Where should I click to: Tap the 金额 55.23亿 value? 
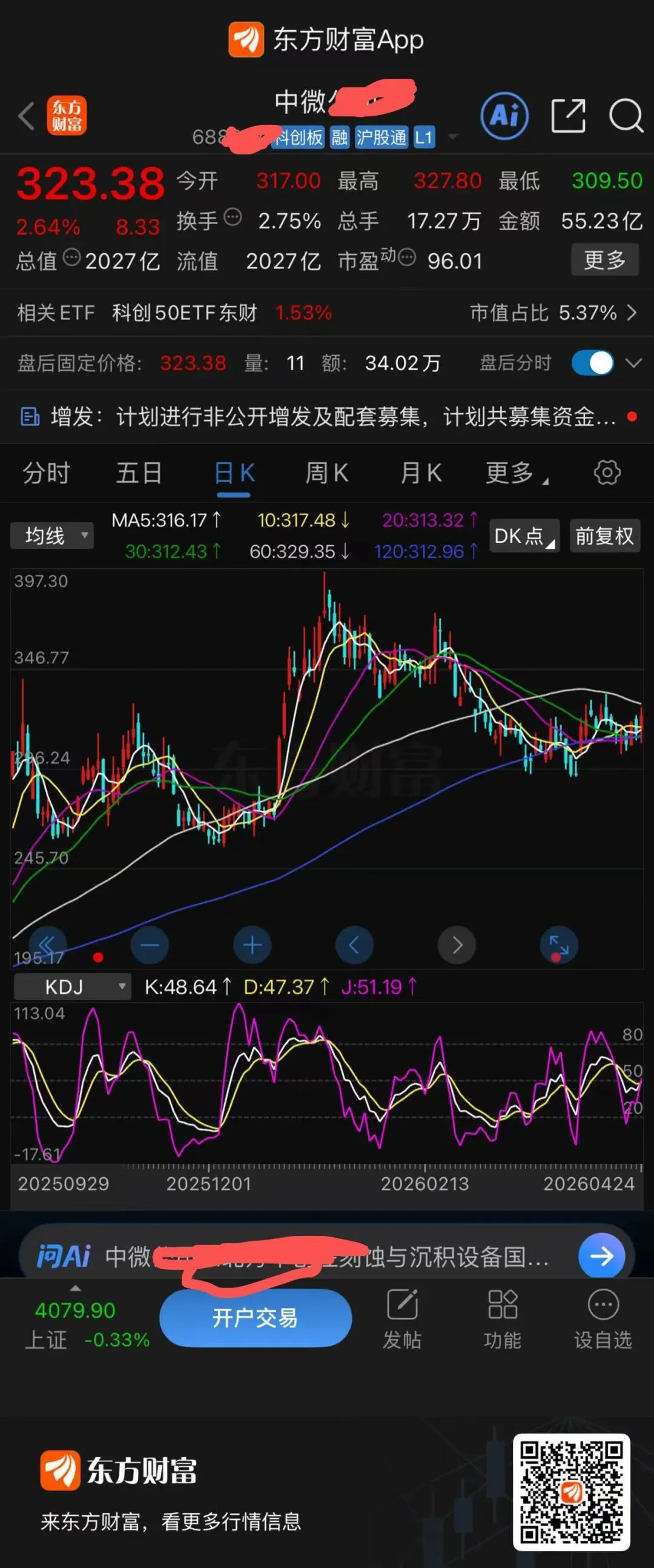[601, 221]
